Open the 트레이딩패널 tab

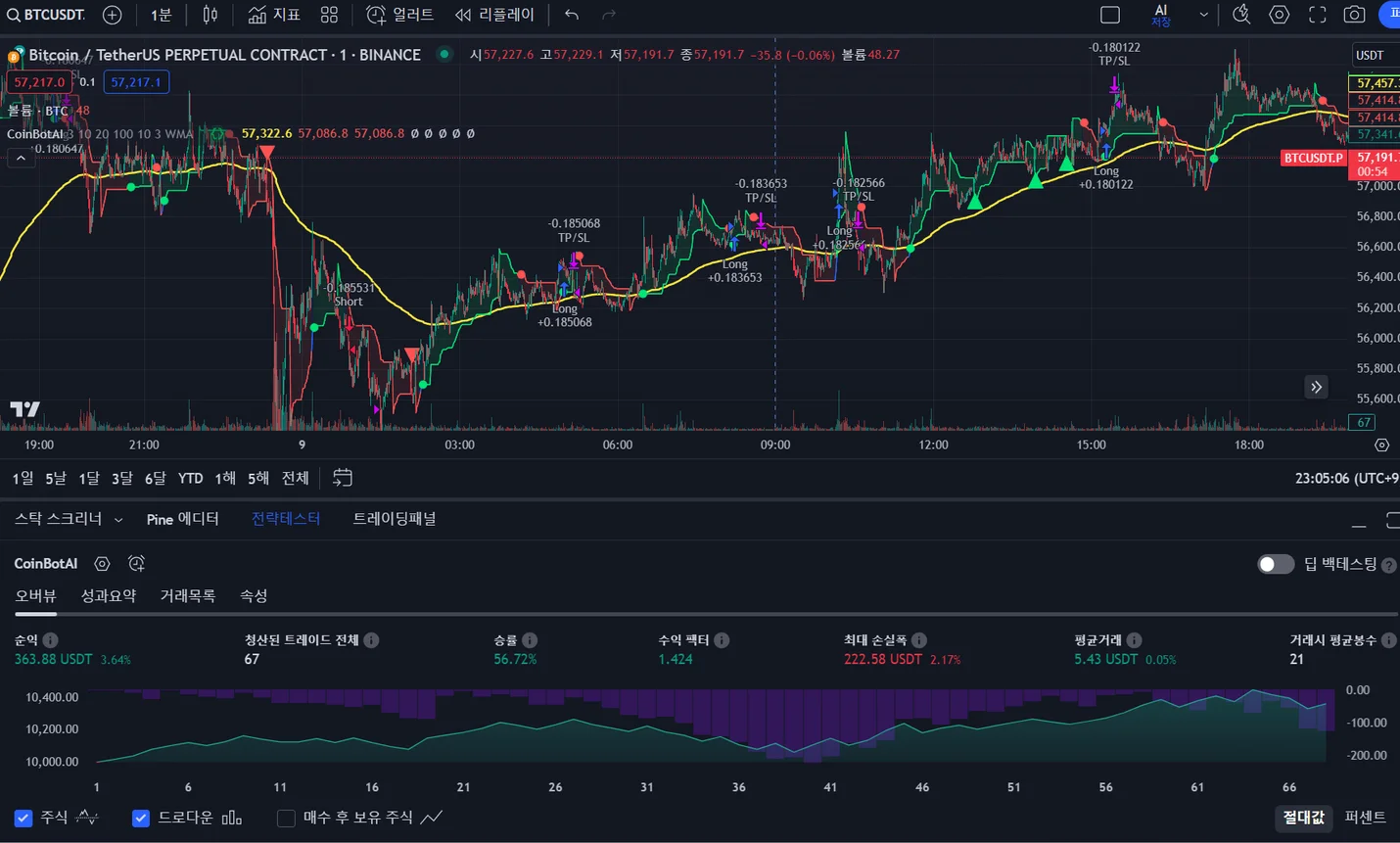(x=395, y=519)
